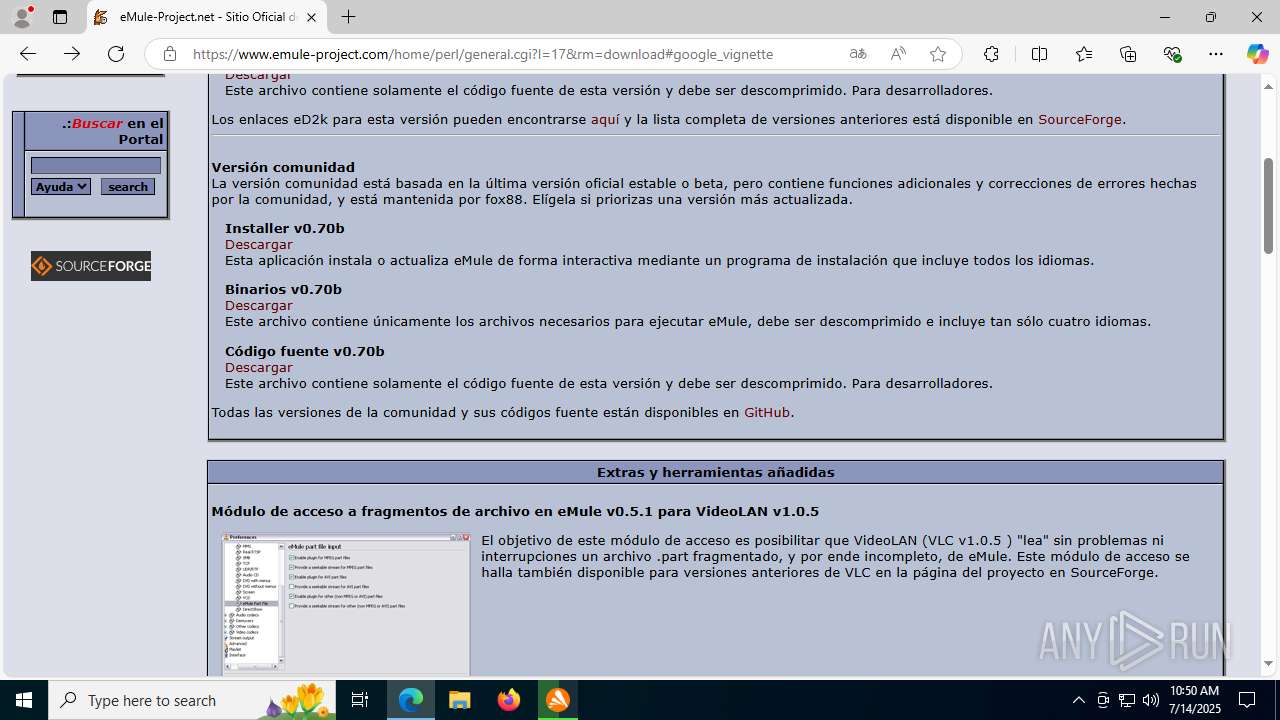Open Favorites list icon
Viewport: 1280px width, 720px height.
(x=1084, y=54)
